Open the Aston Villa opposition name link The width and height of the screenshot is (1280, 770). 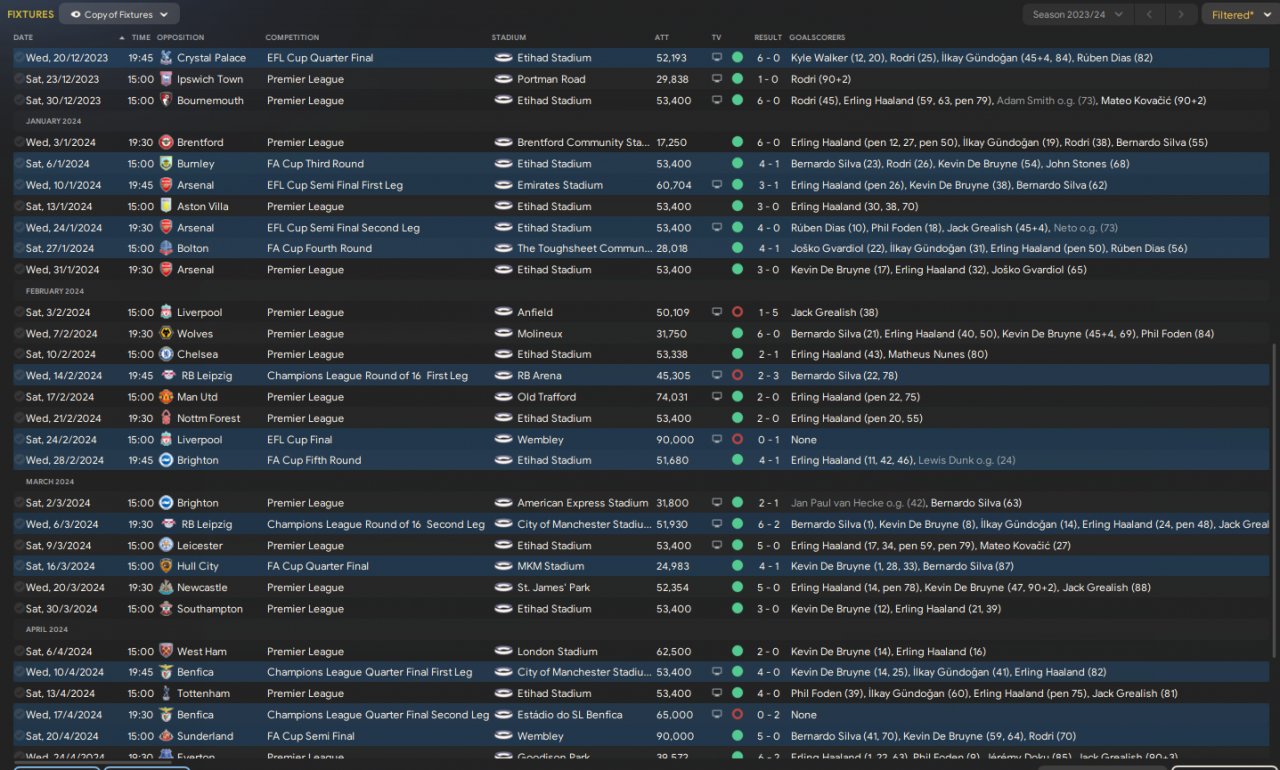tap(203, 206)
